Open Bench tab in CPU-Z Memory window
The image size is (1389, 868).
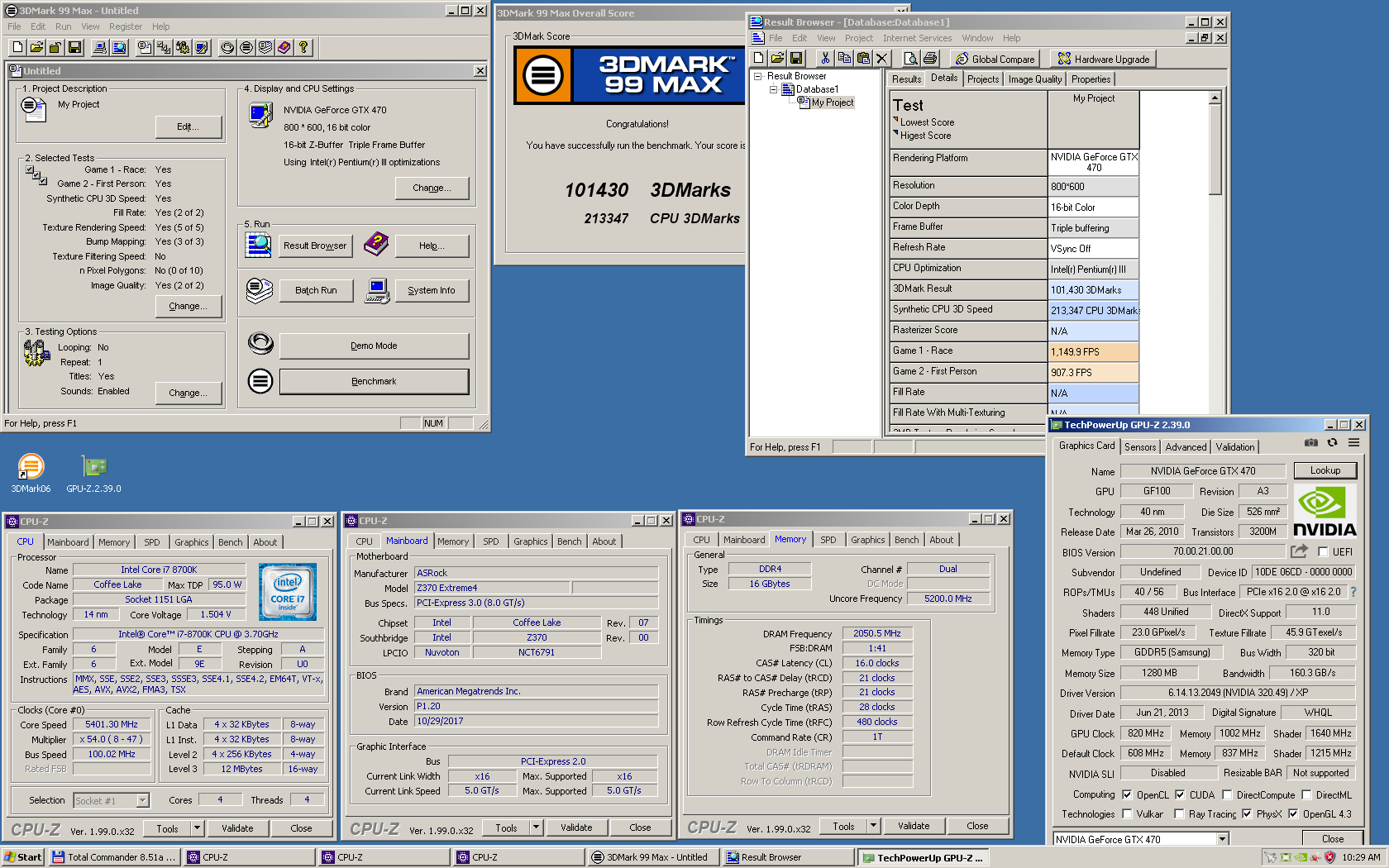click(906, 540)
